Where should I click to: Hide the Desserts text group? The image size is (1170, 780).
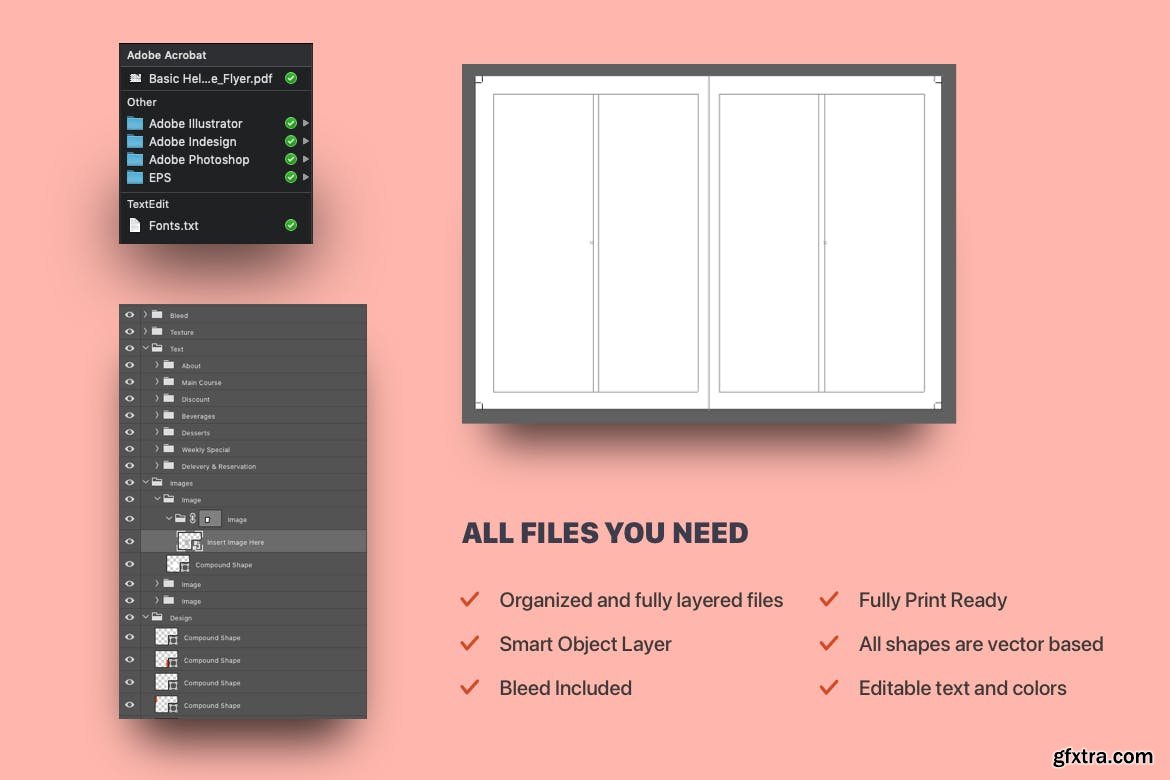[129, 433]
